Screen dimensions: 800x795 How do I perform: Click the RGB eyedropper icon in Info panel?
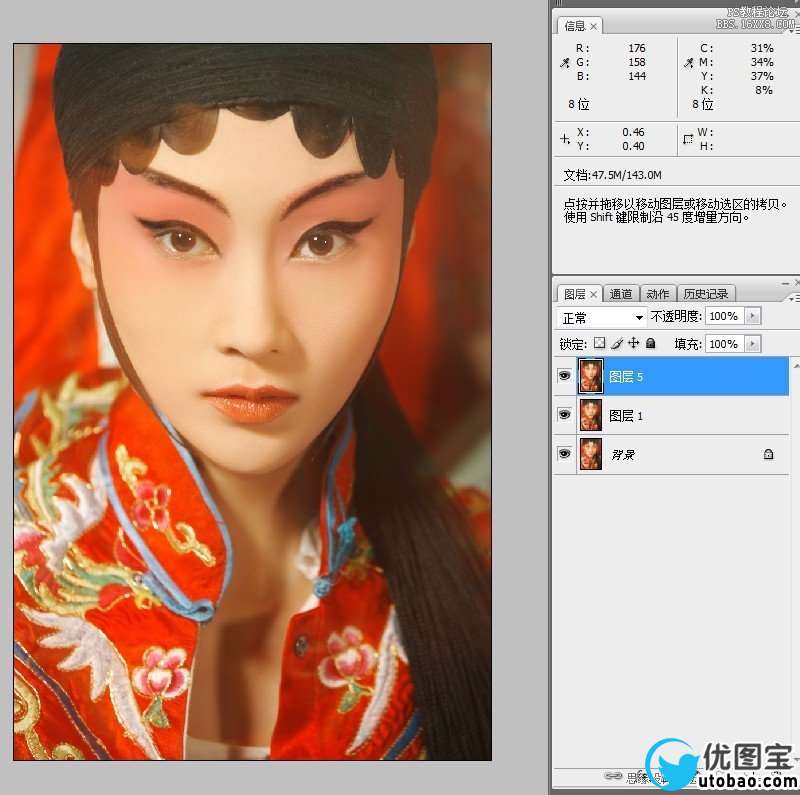click(565, 63)
